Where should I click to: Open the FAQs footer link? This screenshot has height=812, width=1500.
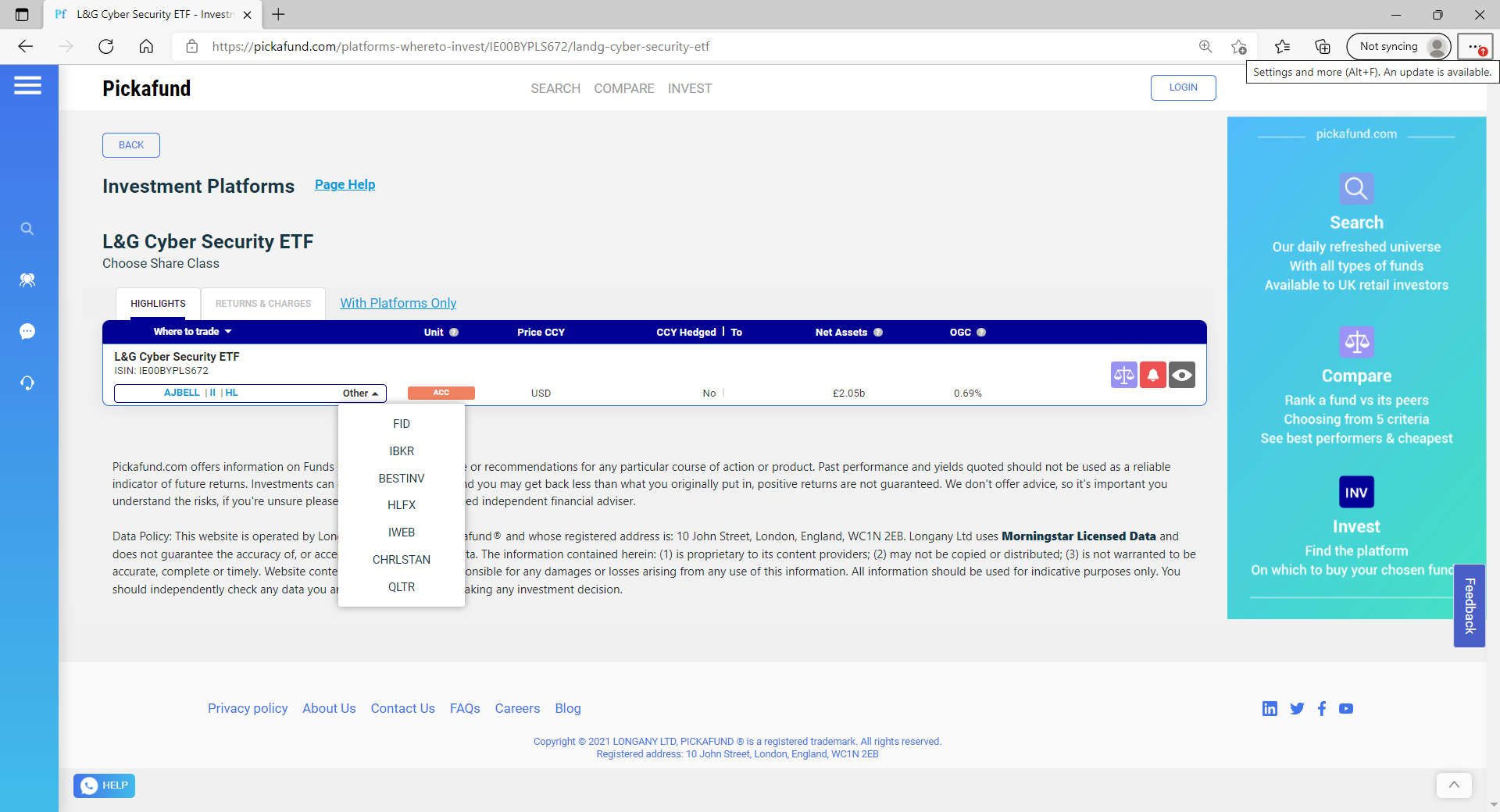[465, 708]
